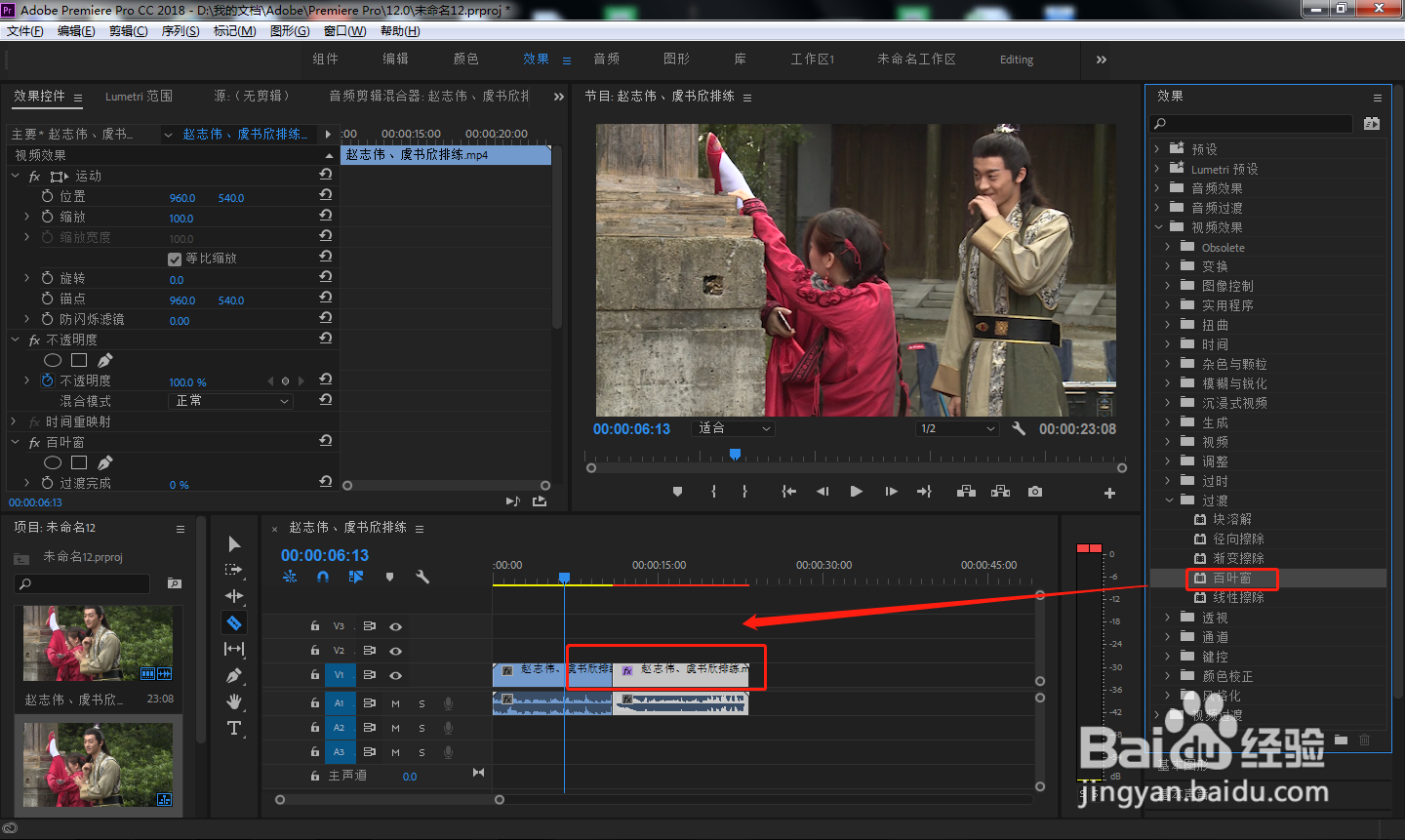Select the 径向擦除 effect
The height and width of the screenshot is (840, 1405).
[1238, 540]
